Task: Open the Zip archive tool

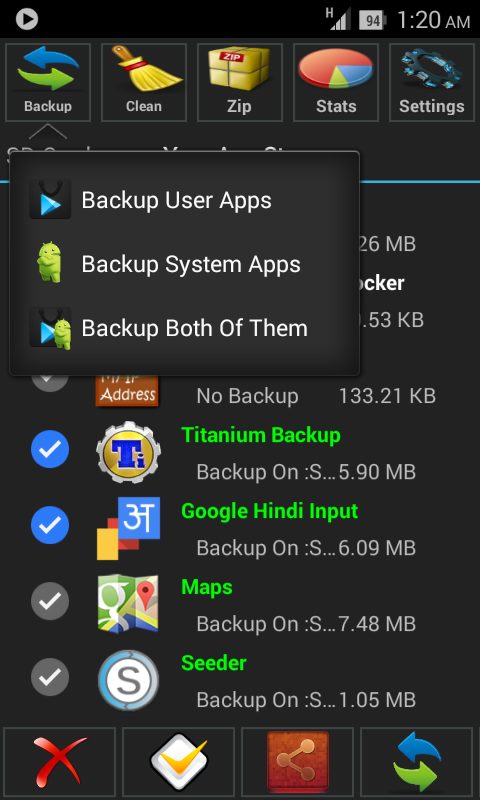Action: pos(240,82)
